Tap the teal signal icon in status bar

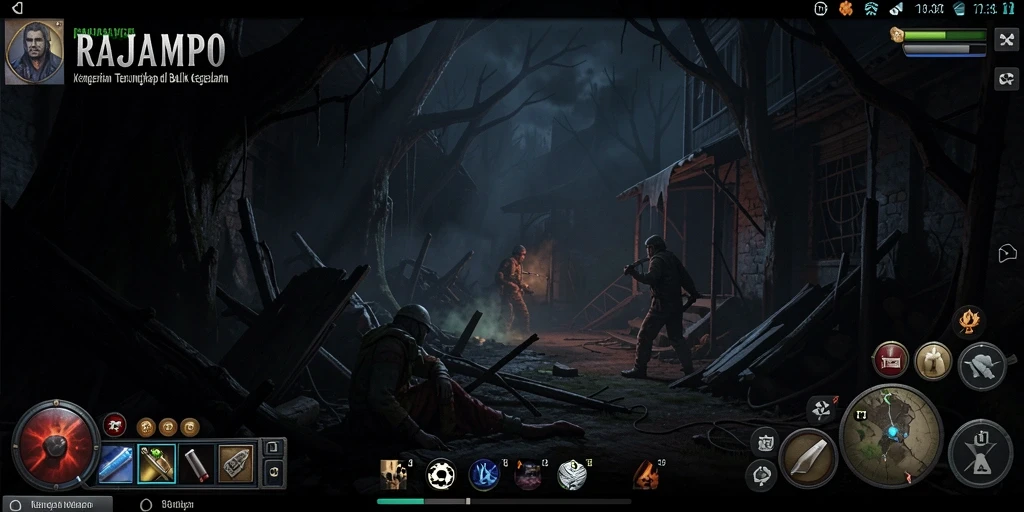click(871, 8)
